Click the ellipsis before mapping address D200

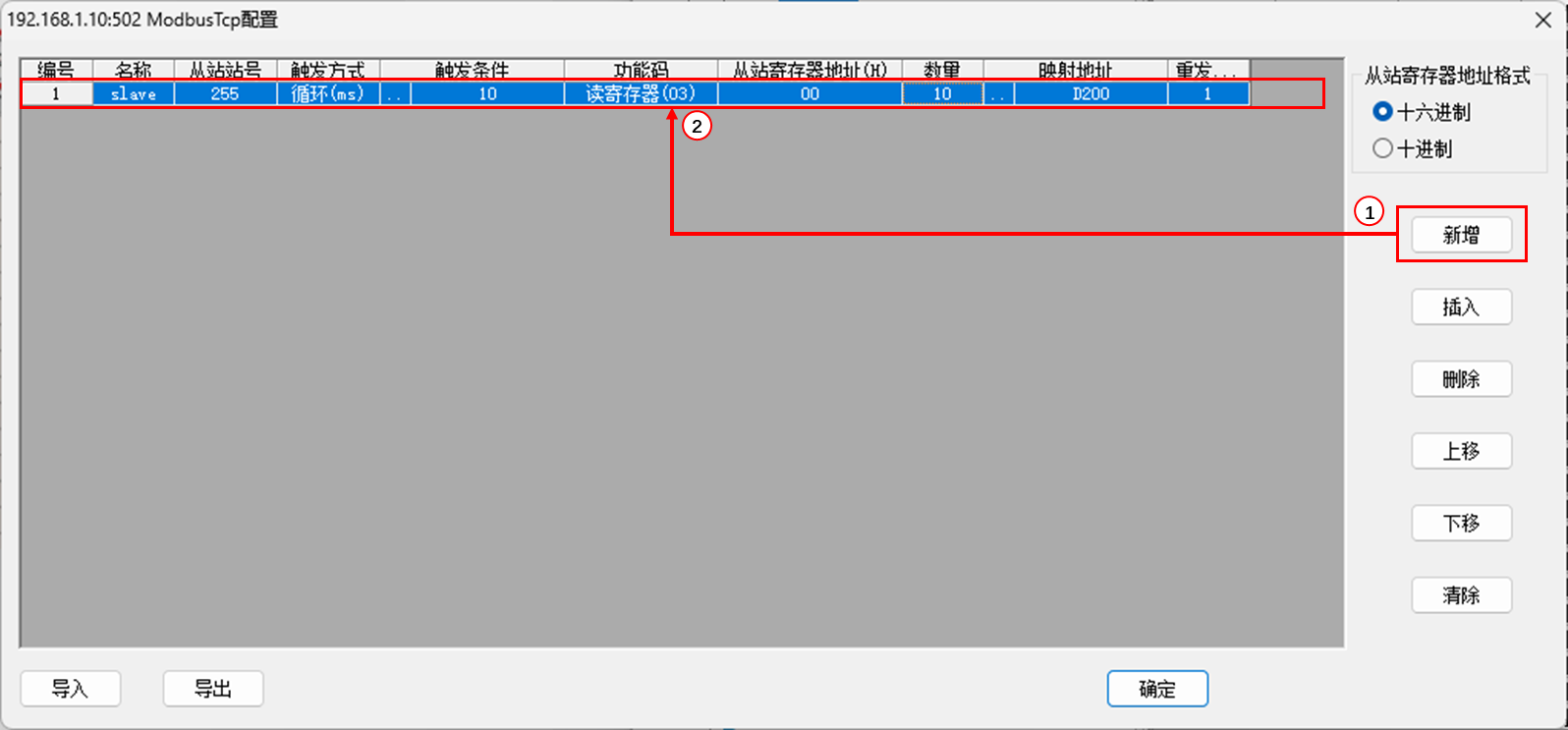point(998,93)
